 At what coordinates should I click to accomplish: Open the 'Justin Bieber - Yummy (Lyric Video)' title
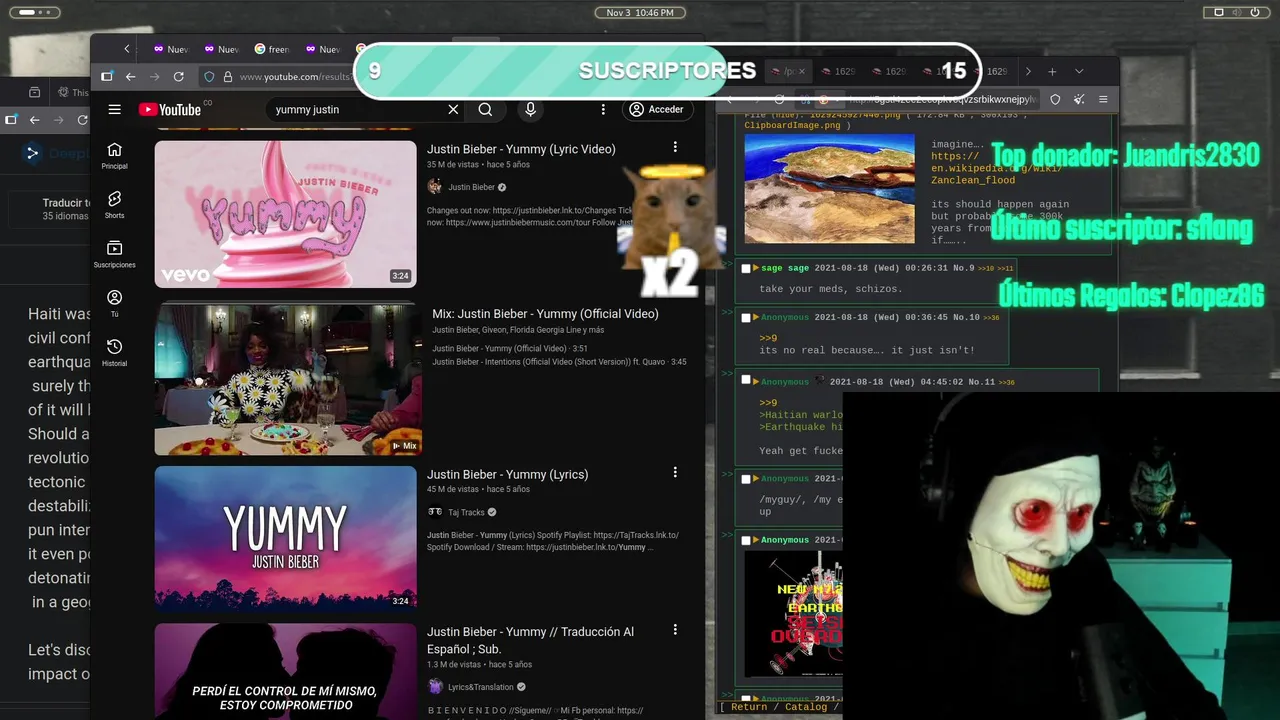coord(521,149)
